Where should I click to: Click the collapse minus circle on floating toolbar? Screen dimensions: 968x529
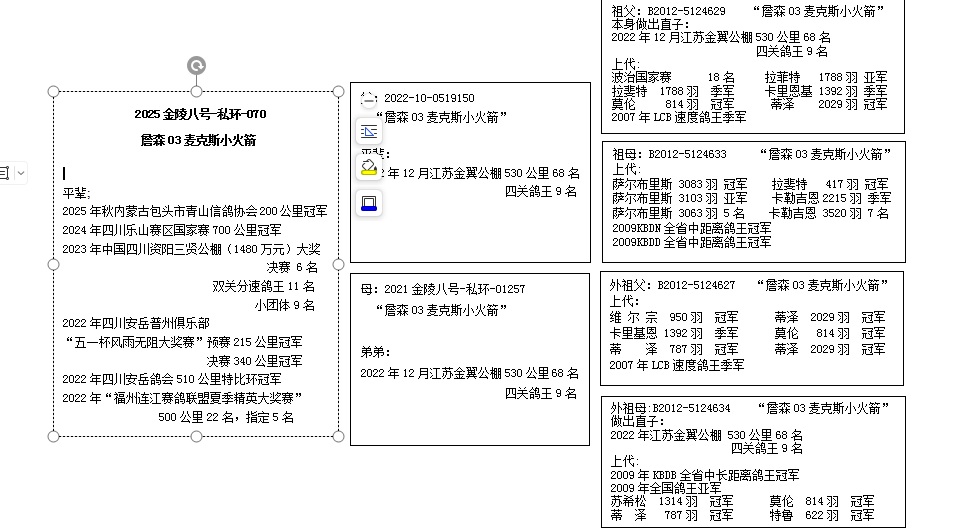point(368,97)
